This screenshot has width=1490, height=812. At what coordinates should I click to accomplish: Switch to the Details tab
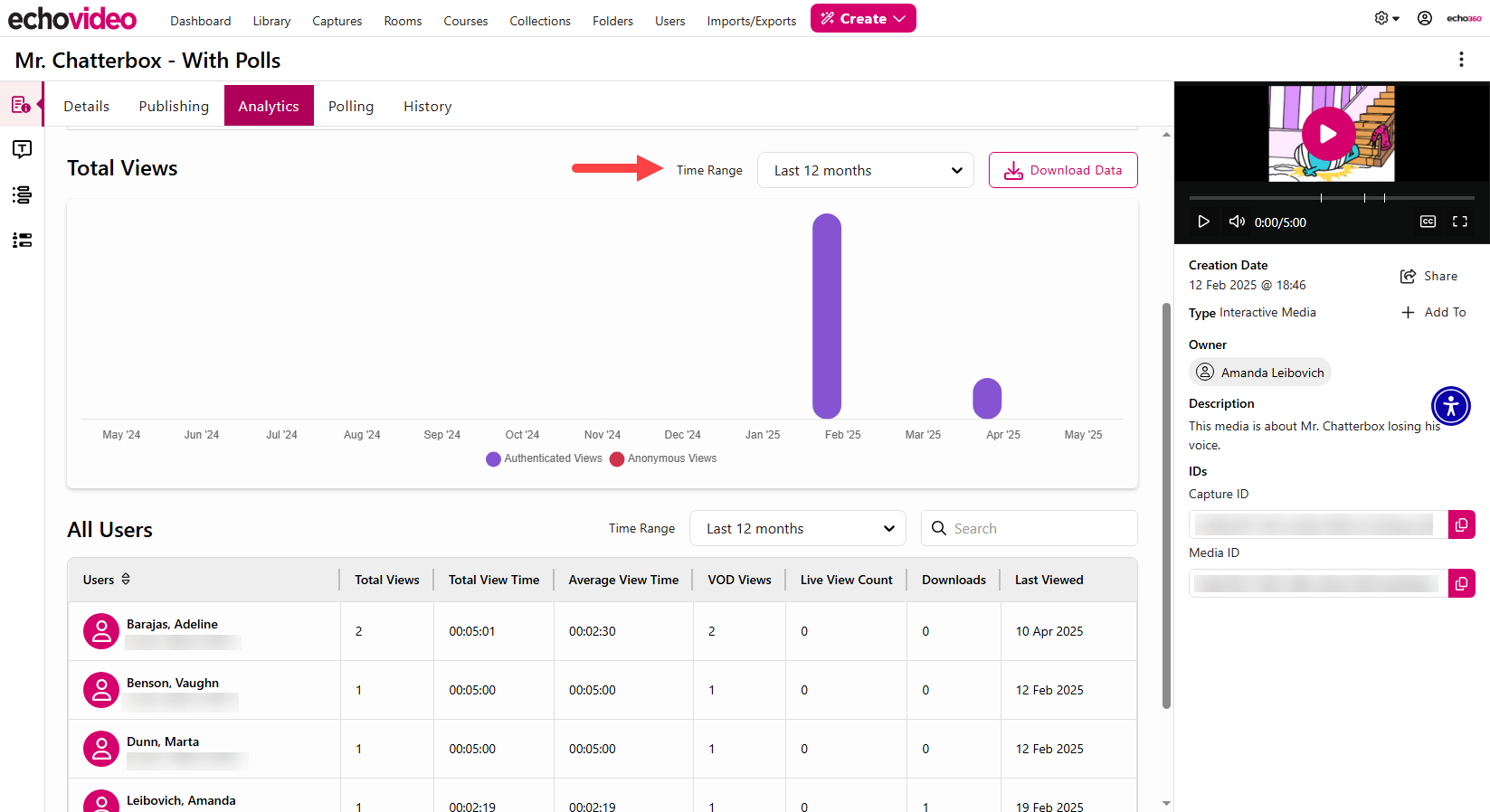tap(86, 106)
